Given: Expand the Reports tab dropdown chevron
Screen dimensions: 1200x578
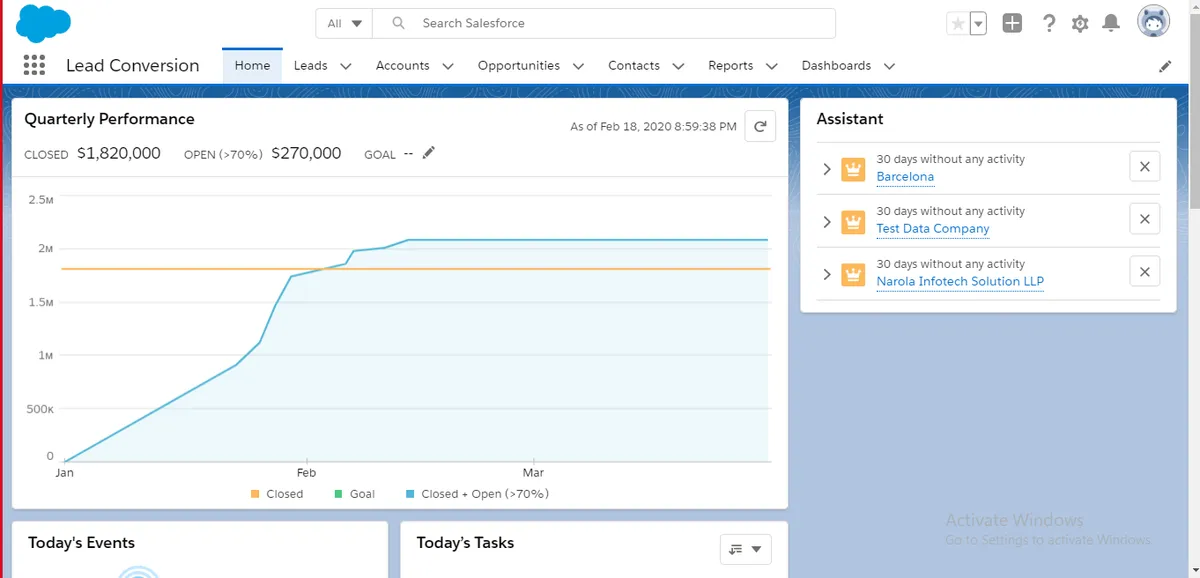Looking at the screenshot, I should pos(771,67).
